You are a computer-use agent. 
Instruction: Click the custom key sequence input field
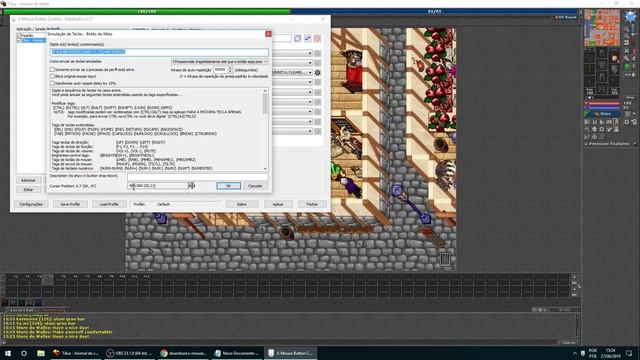160,52
